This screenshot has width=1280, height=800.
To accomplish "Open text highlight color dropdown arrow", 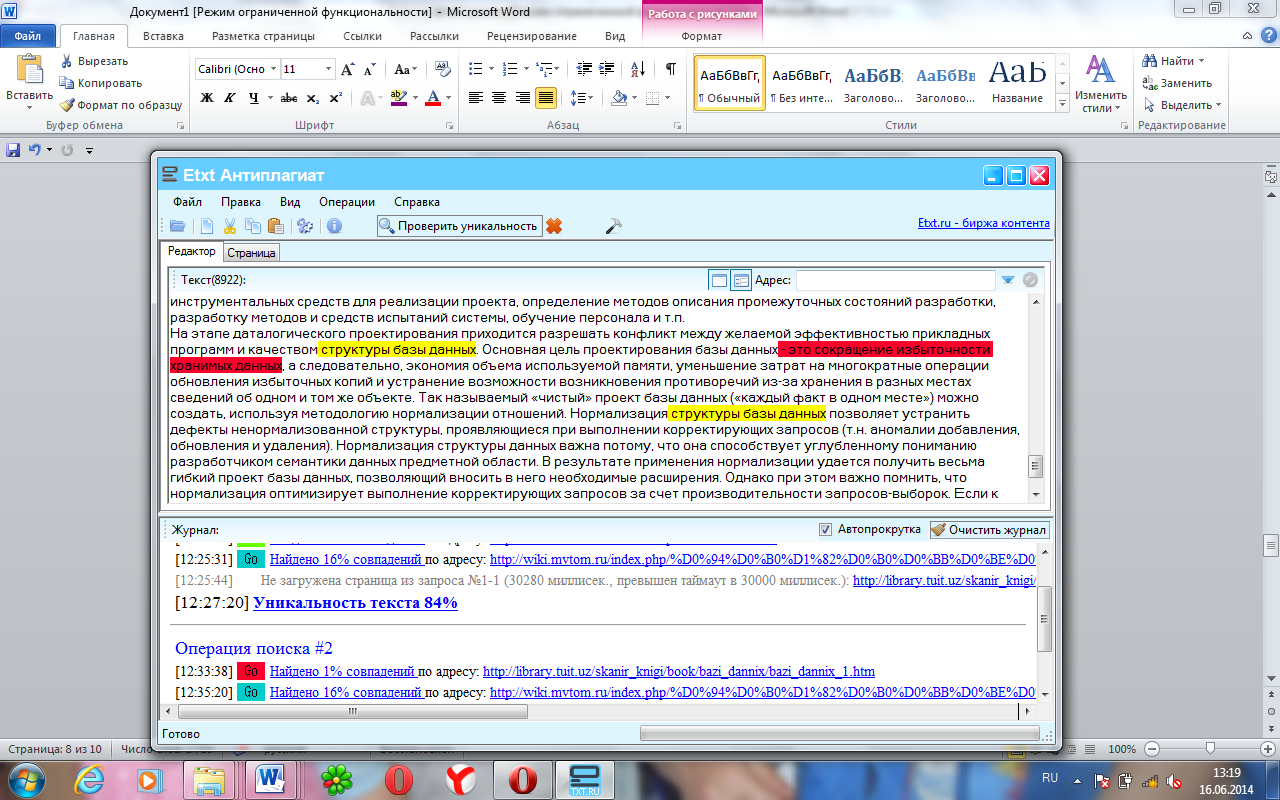I will click(x=415, y=98).
